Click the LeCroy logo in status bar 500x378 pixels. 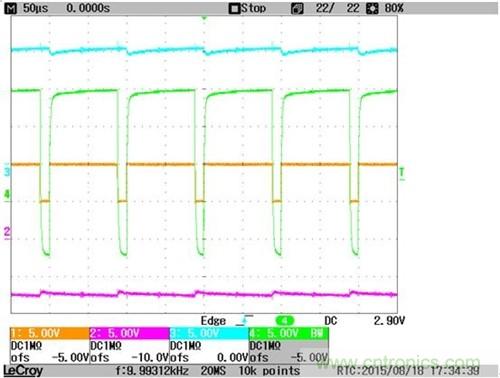tap(23, 371)
